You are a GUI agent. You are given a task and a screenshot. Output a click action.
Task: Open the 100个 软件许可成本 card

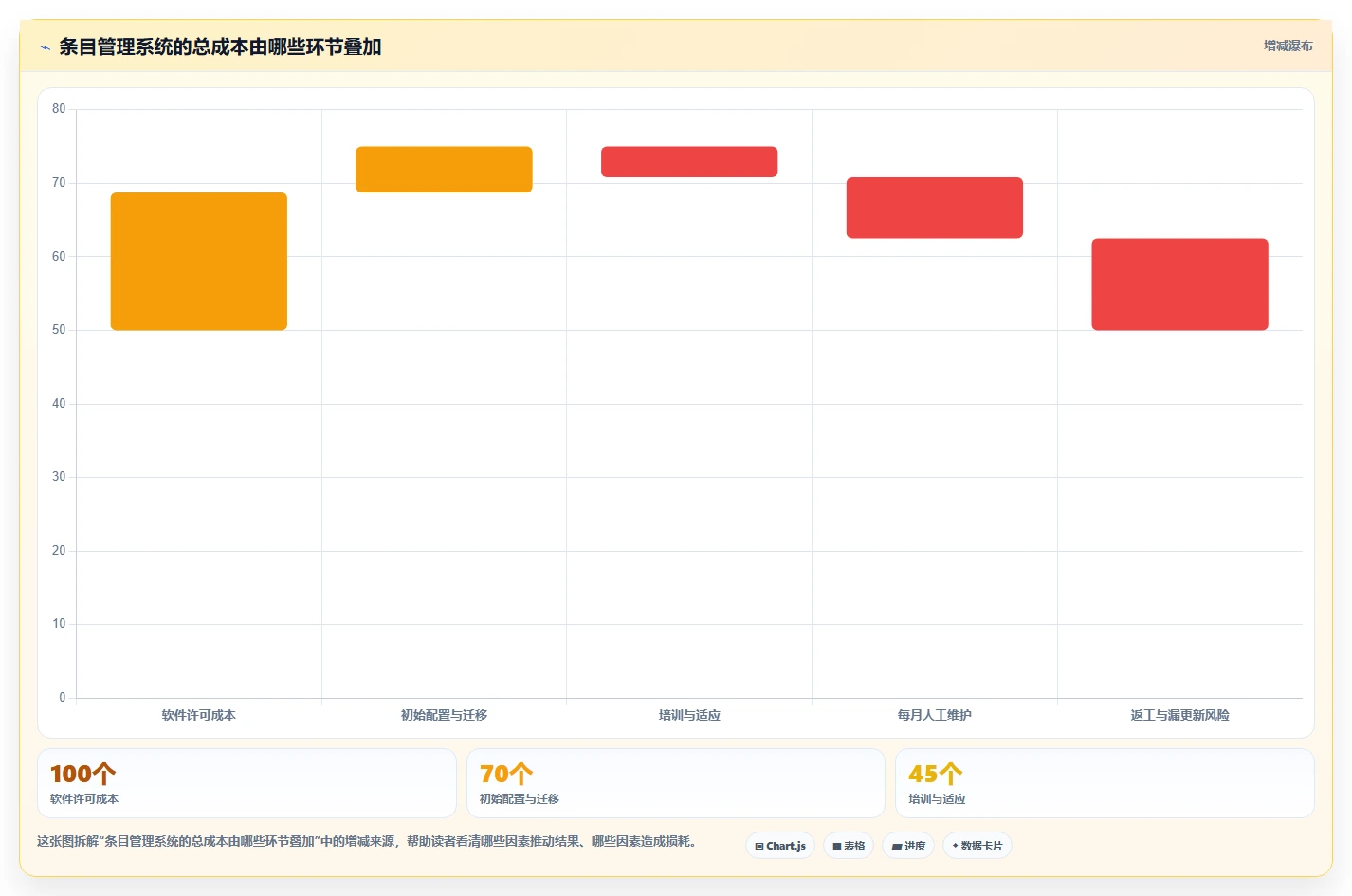click(x=247, y=783)
